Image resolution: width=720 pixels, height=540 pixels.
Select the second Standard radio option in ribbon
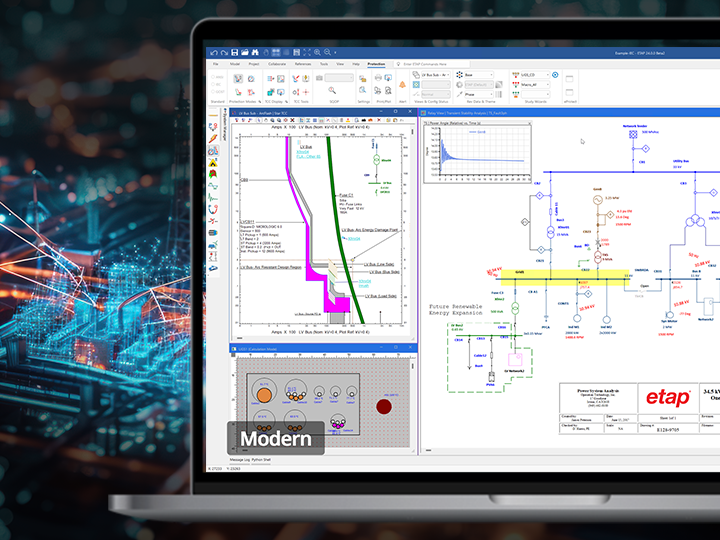point(213,83)
